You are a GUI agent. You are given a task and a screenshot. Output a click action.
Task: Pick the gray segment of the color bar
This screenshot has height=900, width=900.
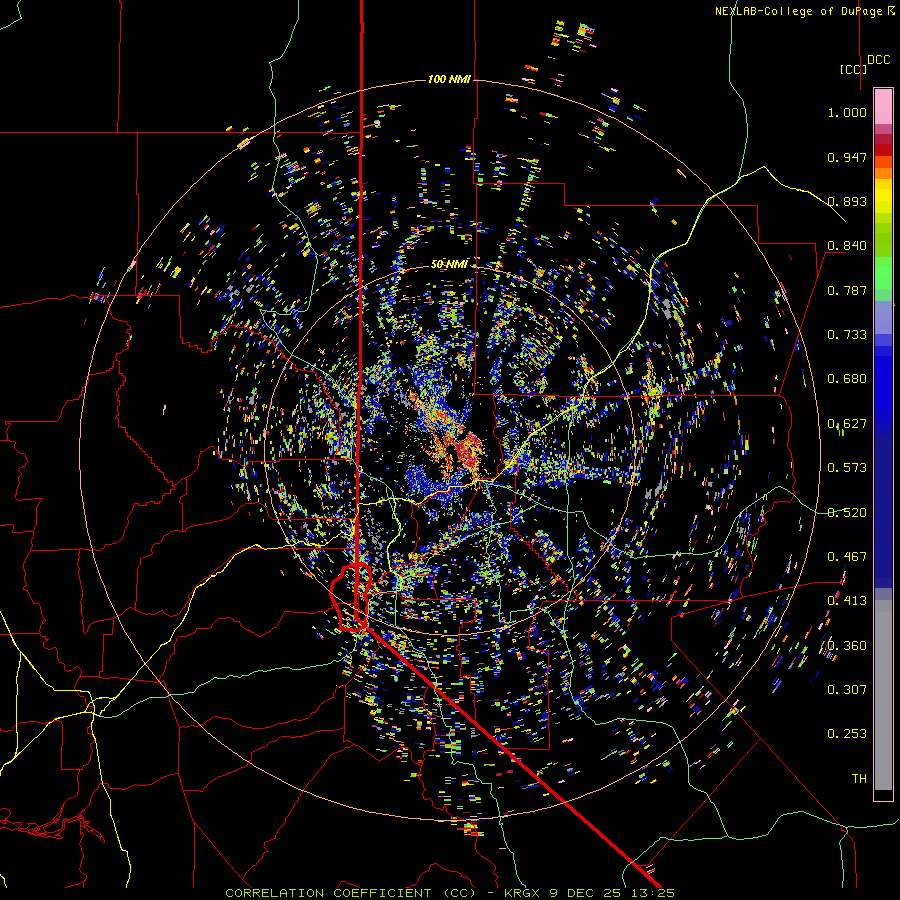pyautogui.click(x=883, y=695)
